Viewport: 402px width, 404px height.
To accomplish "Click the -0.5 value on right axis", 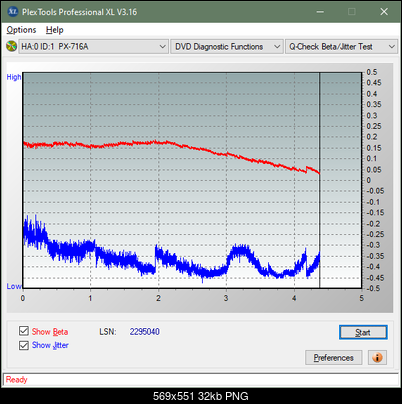I will tap(373, 288).
